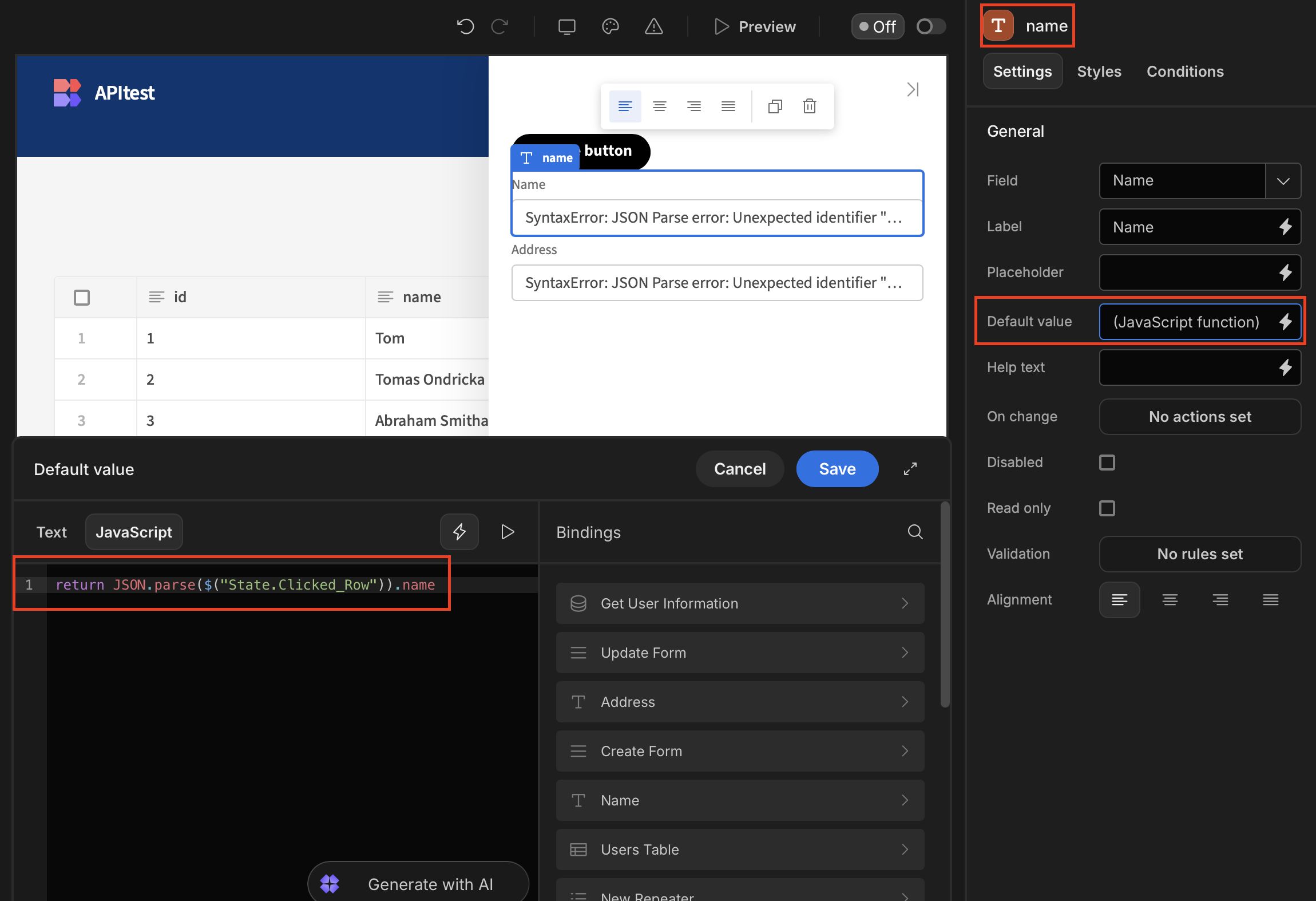Click the screen size device icon
Screen dimensions: 1316x901
(566, 26)
